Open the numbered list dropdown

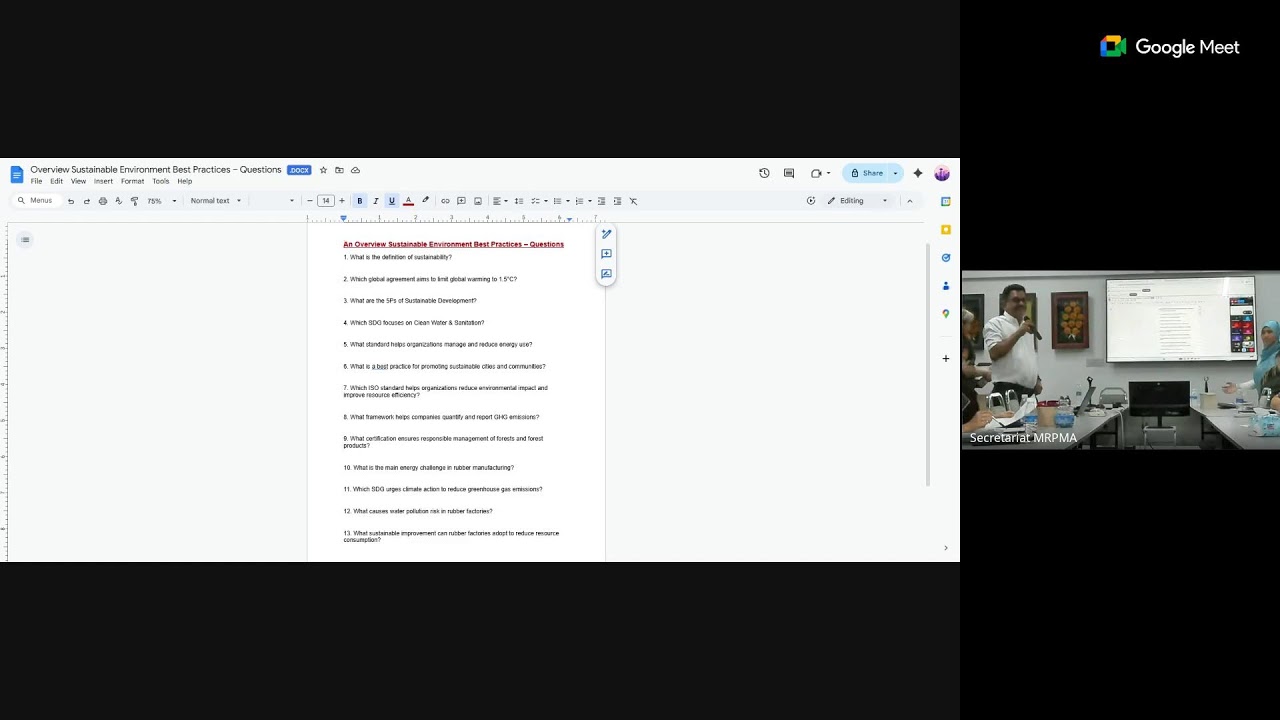coord(583,201)
